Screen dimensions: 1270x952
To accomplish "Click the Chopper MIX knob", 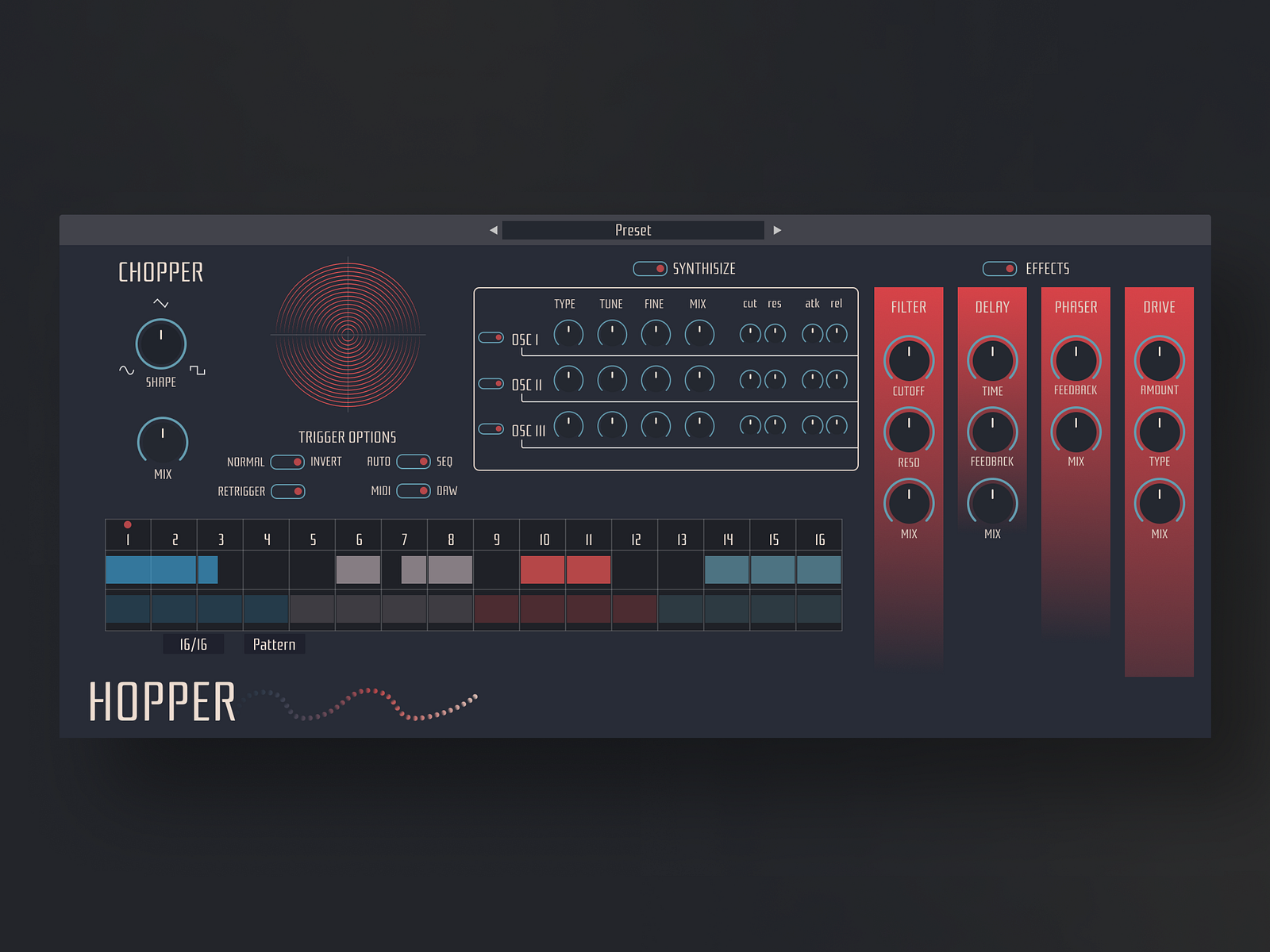I will (x=163, y=442).
